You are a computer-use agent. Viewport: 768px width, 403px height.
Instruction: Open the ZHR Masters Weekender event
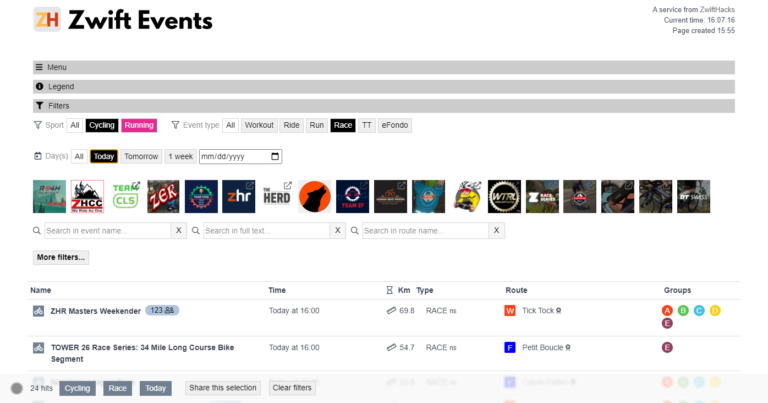click(96, 311)
